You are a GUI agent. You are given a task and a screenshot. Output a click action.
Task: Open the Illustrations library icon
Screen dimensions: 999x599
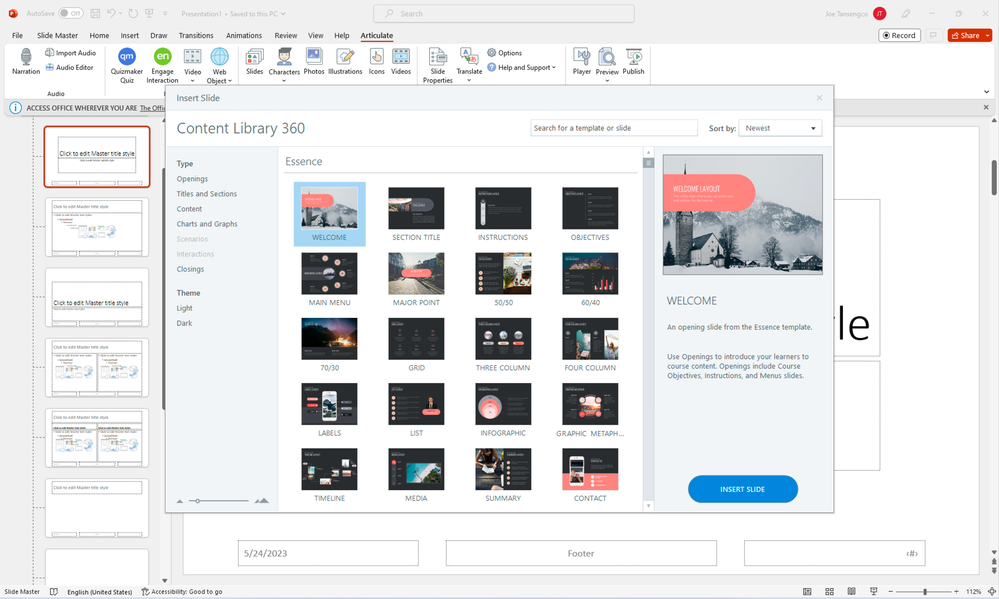pyautogui.click(x=345, y=58)
